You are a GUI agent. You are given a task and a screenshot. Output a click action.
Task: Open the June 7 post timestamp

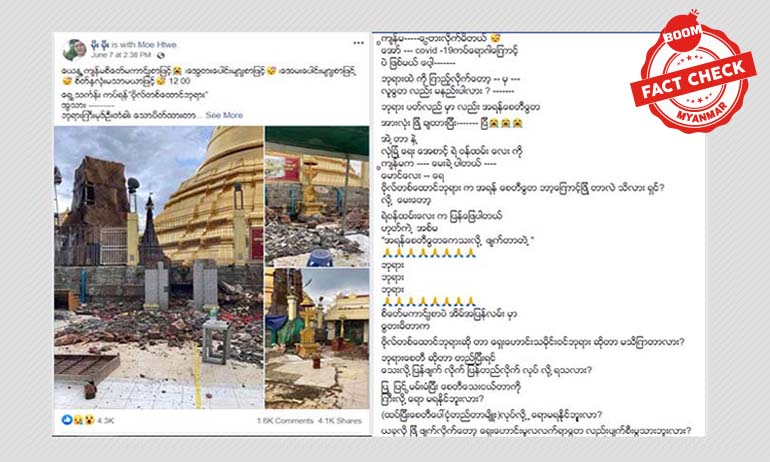121,55
